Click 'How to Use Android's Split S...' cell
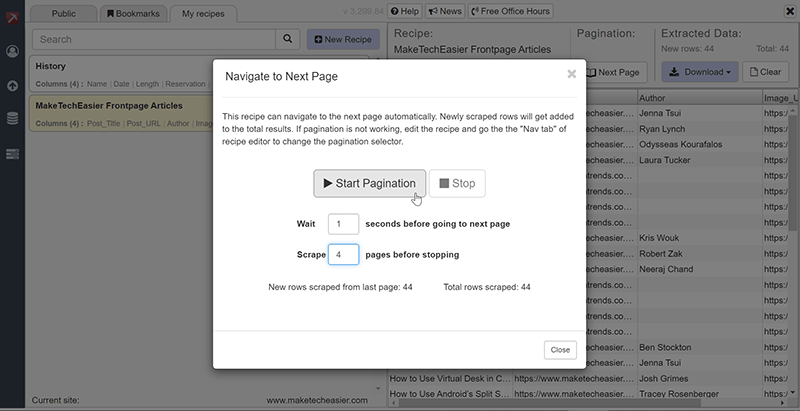The image size is (800, 411). coord(450,394)
